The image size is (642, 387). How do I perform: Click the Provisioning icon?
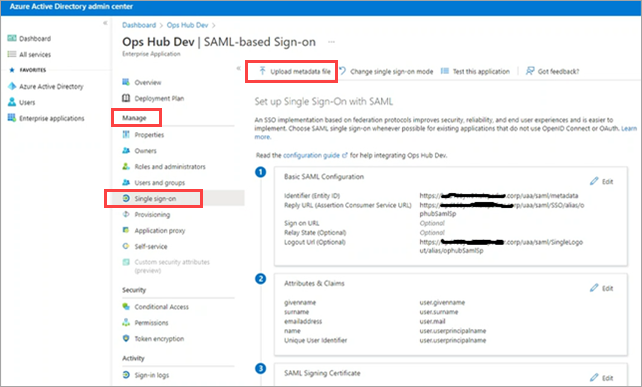(x=126, y=214)
